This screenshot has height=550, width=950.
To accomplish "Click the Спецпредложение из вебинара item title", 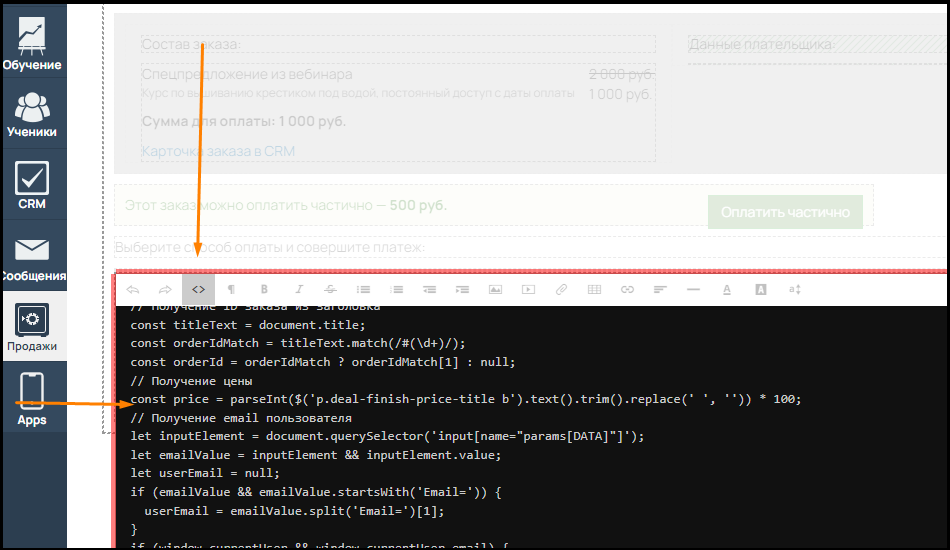I will 247,74.
